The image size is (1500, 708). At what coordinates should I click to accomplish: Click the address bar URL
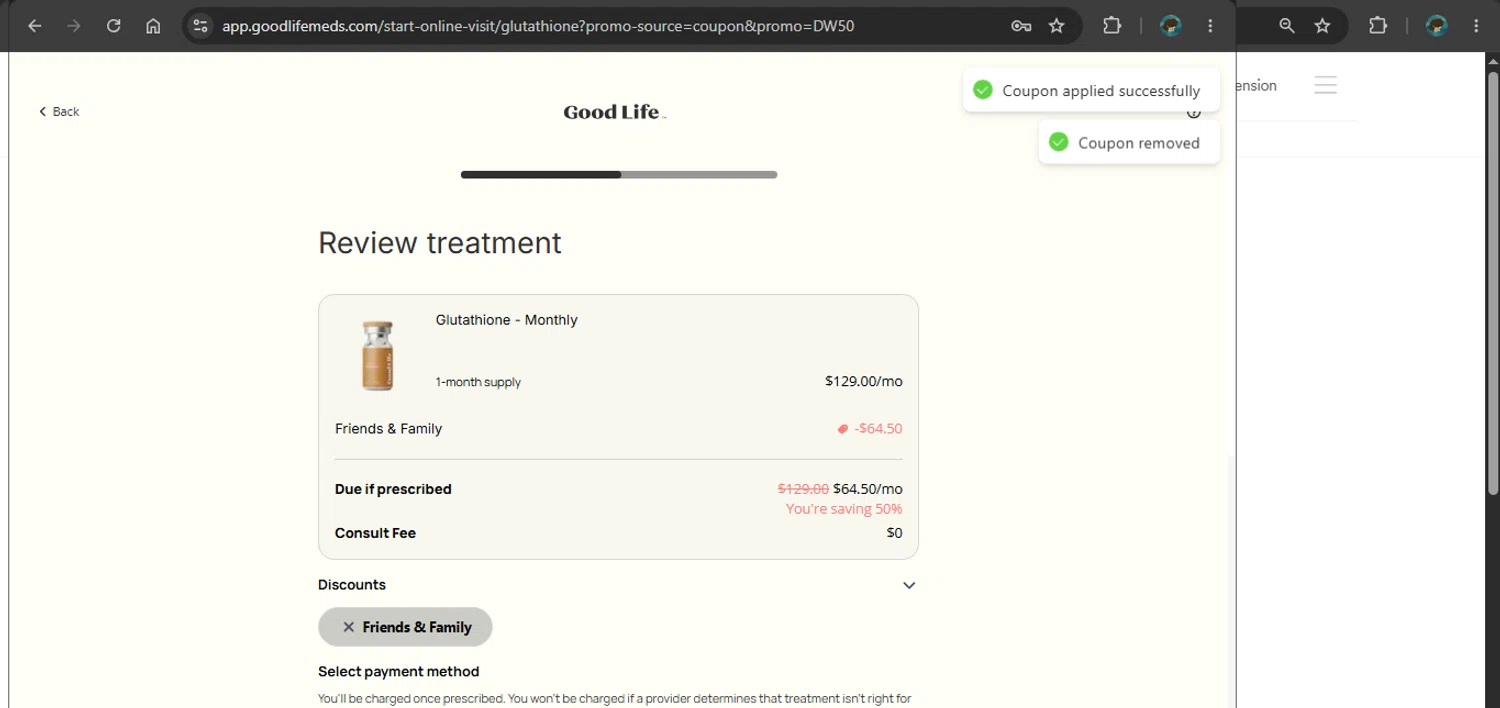coord(538,26)
